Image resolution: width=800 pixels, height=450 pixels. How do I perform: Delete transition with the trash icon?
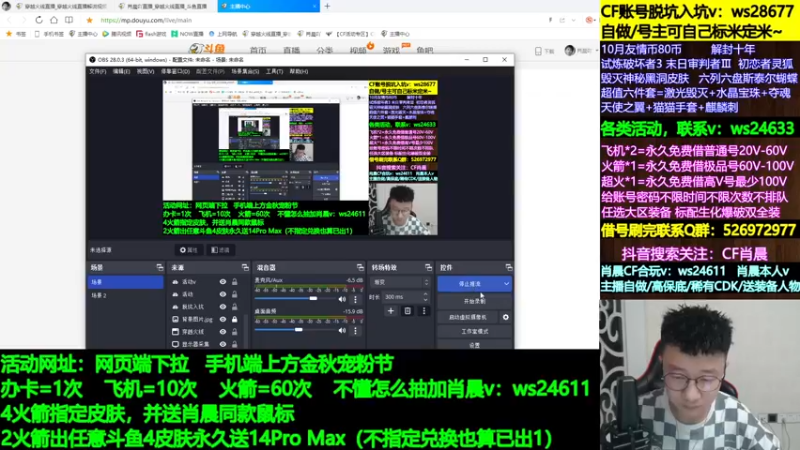[407, 311]
